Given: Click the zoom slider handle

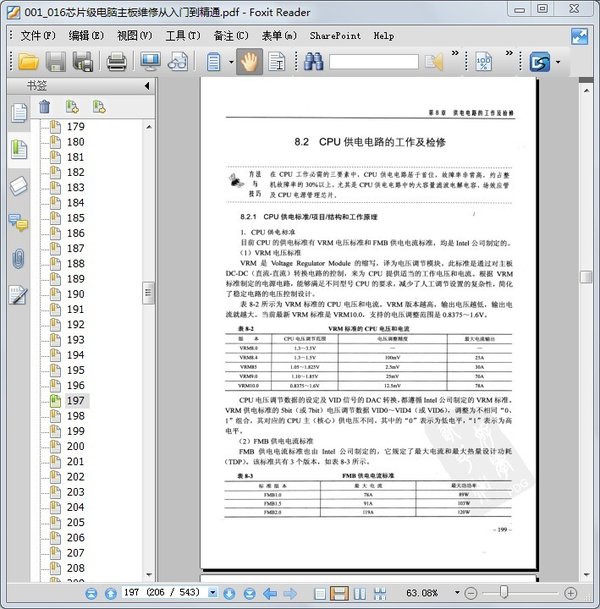Looking at the screenshot, I should pyautogui.click(x=504, y=593).
